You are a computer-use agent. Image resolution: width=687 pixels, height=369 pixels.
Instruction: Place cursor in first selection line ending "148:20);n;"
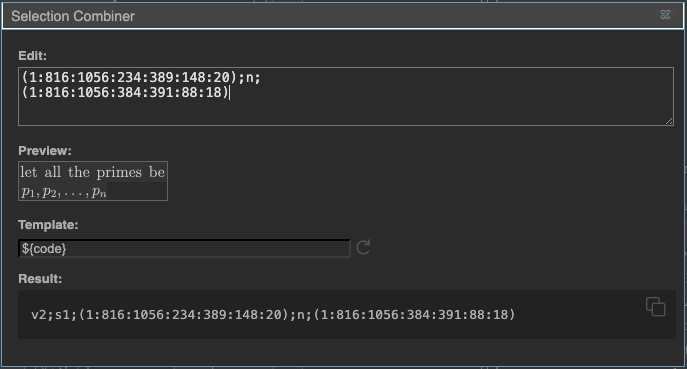point(141,78)
